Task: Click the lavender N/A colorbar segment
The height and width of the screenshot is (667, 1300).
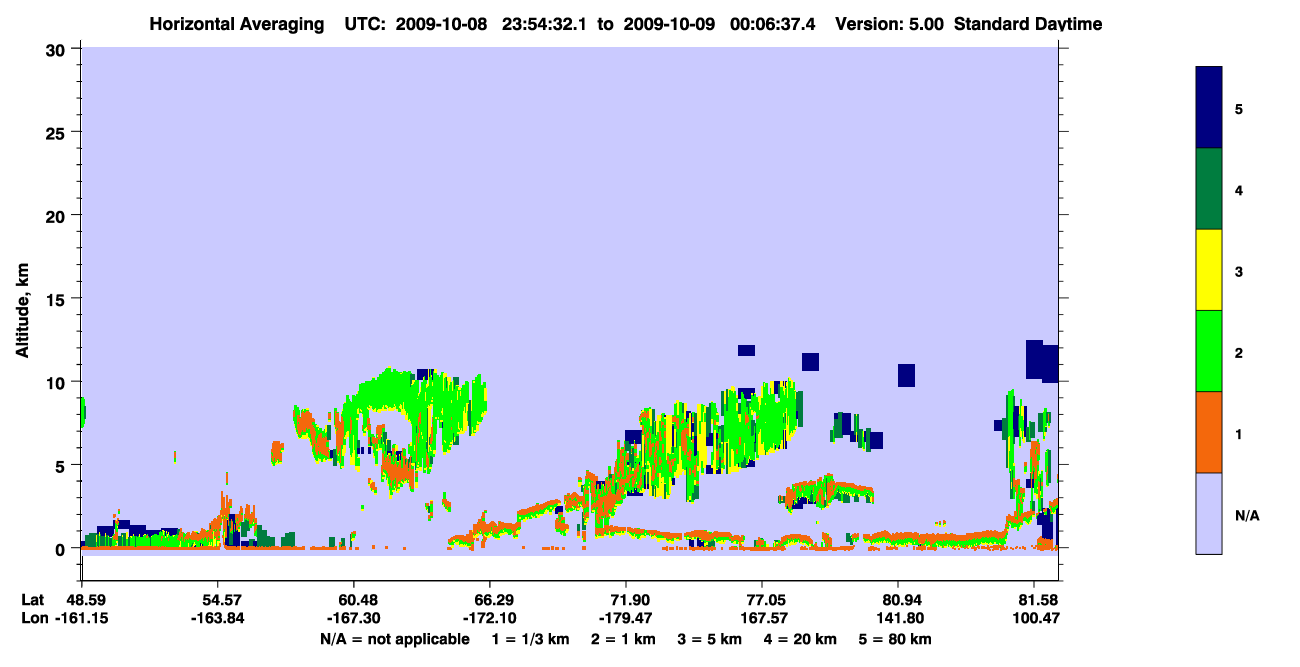Action: coord(1209,513)
